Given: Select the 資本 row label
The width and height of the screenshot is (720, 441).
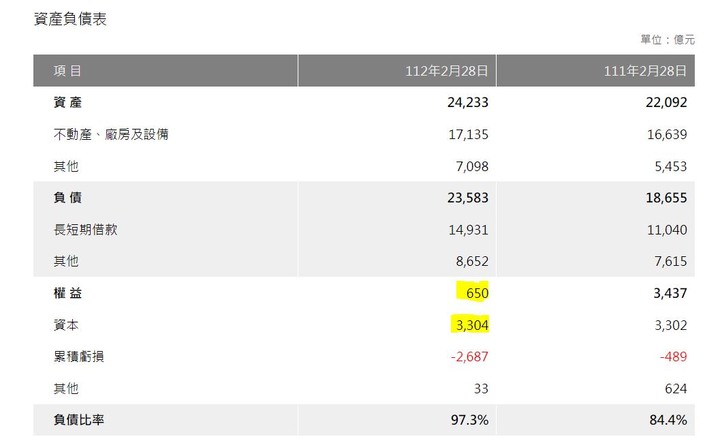Looking at the screenshot, I should 66,325.
